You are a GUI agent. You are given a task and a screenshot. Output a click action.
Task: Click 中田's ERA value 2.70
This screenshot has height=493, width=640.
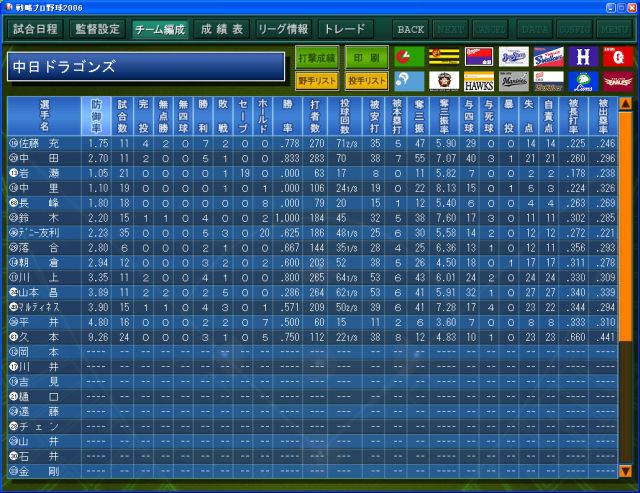98,158
